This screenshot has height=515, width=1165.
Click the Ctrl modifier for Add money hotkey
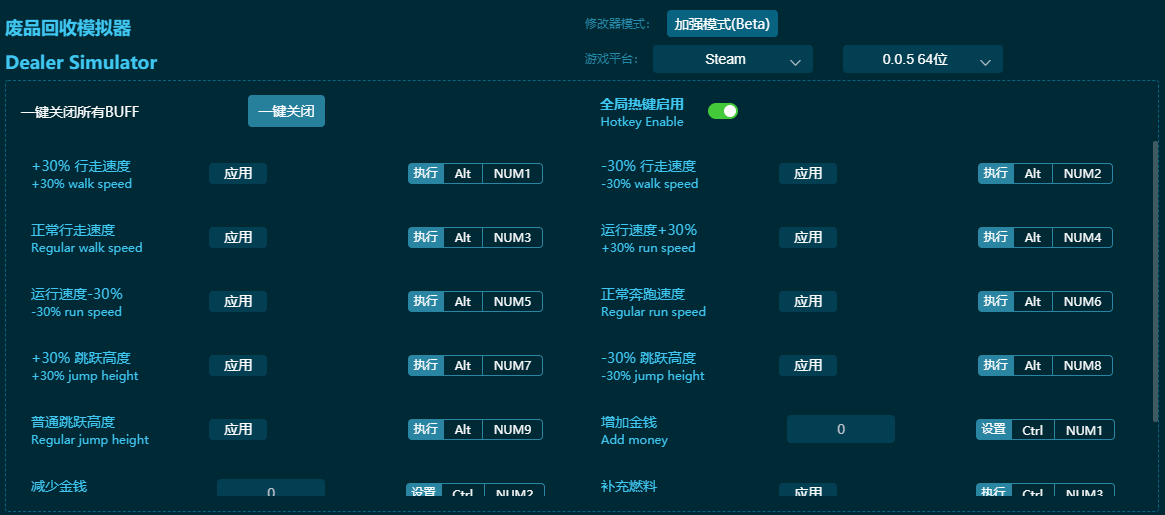pos(1033,430)
